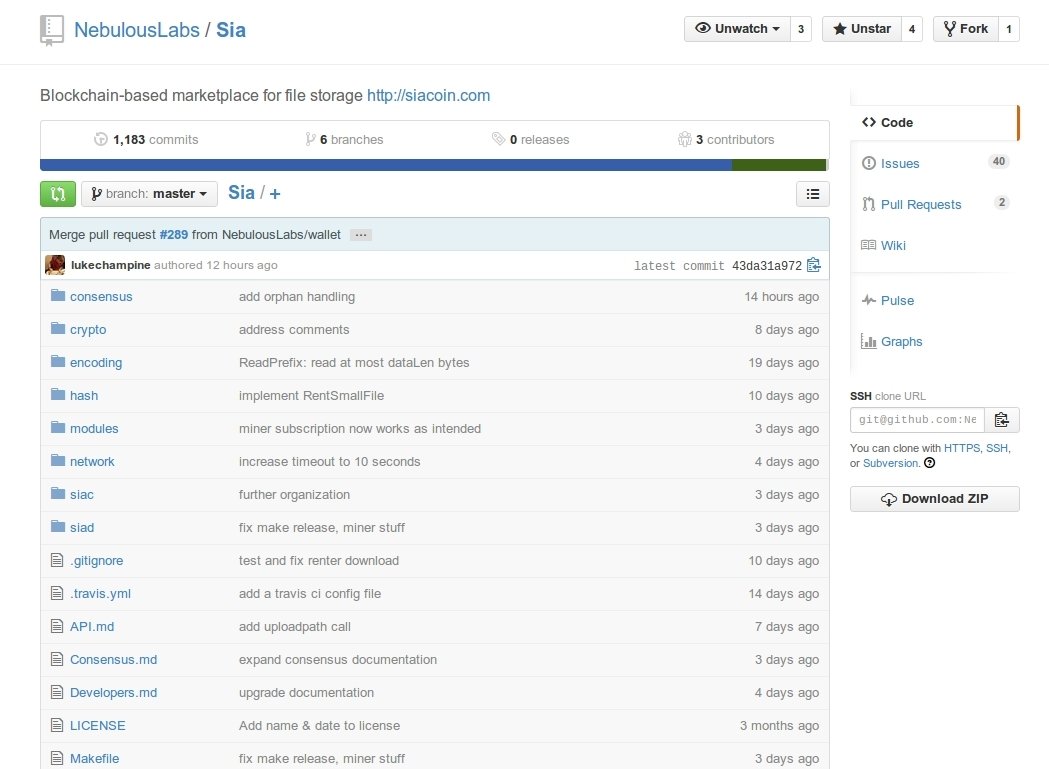1049x769 pixels.
Task: Click the repository book icon beside NebulousLabs
Action: (x=52, y=30)
